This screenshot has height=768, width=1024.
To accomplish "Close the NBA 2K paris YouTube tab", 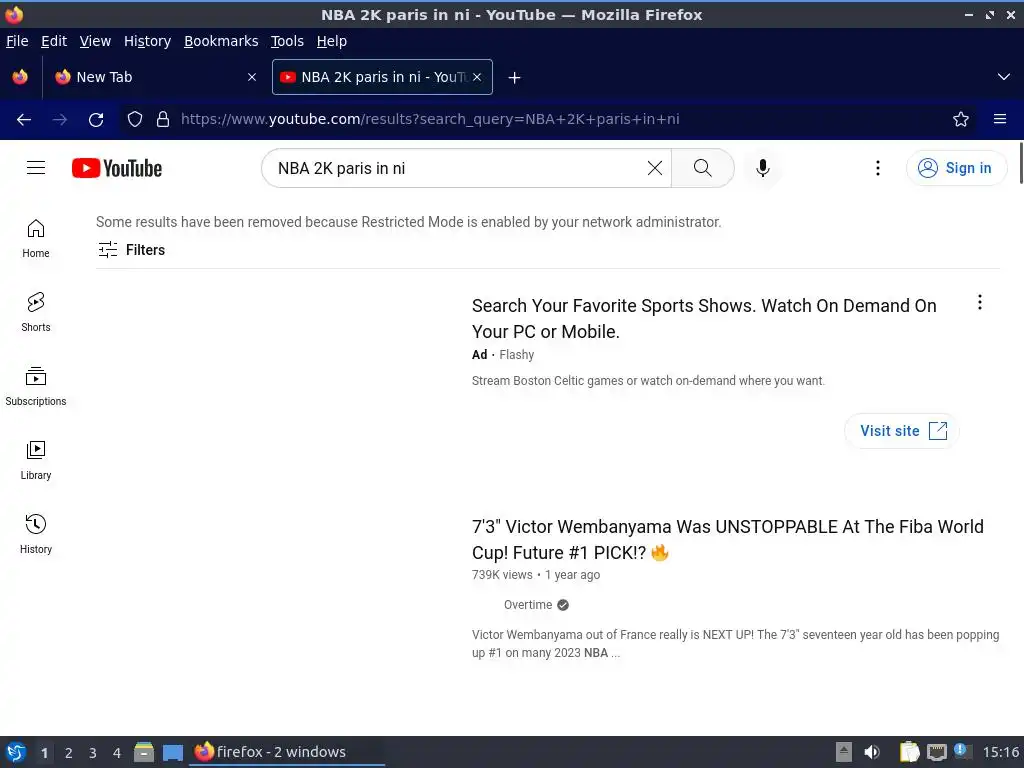I will point(477,77).
